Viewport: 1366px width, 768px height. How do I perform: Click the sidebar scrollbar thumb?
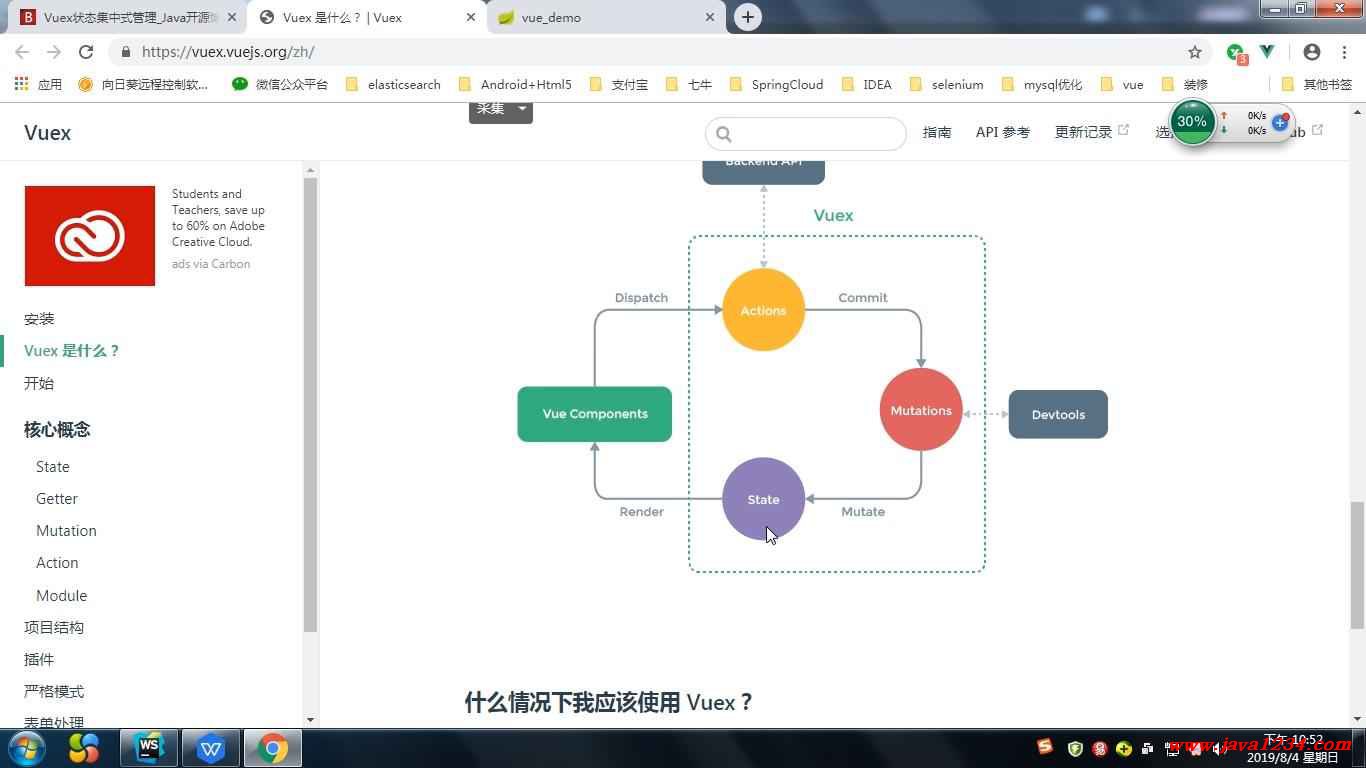click(x=310, y=405)
